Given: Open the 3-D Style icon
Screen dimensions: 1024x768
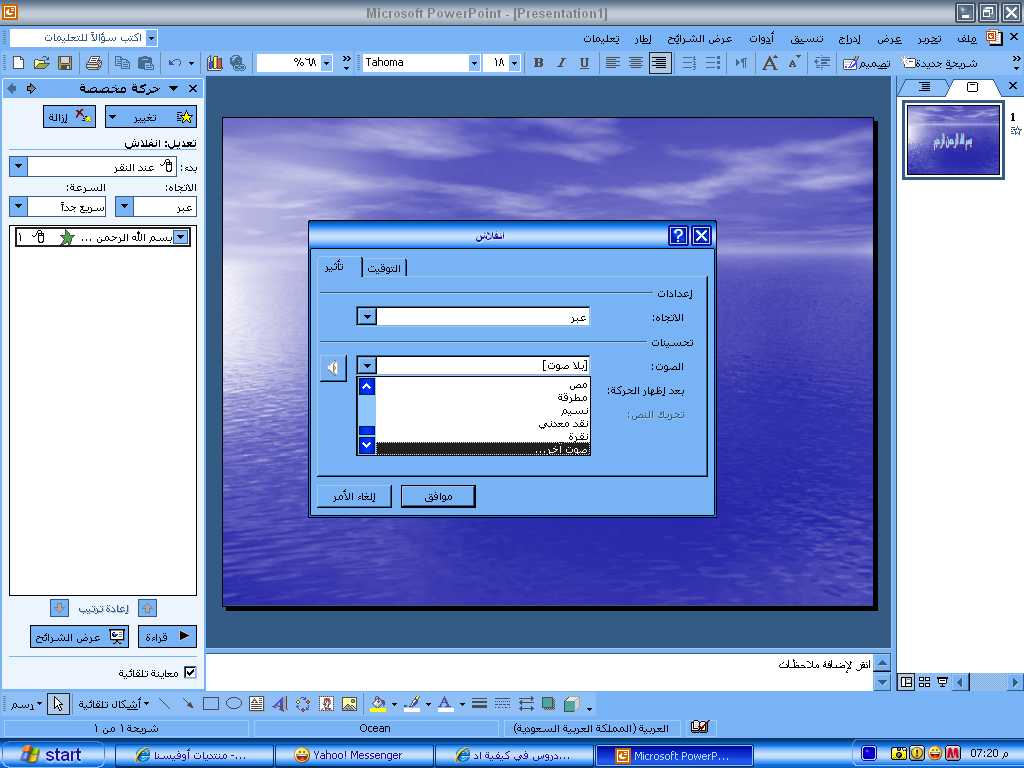Looking at the screenshot, I should pyautogui.click(x=571, y=704).
